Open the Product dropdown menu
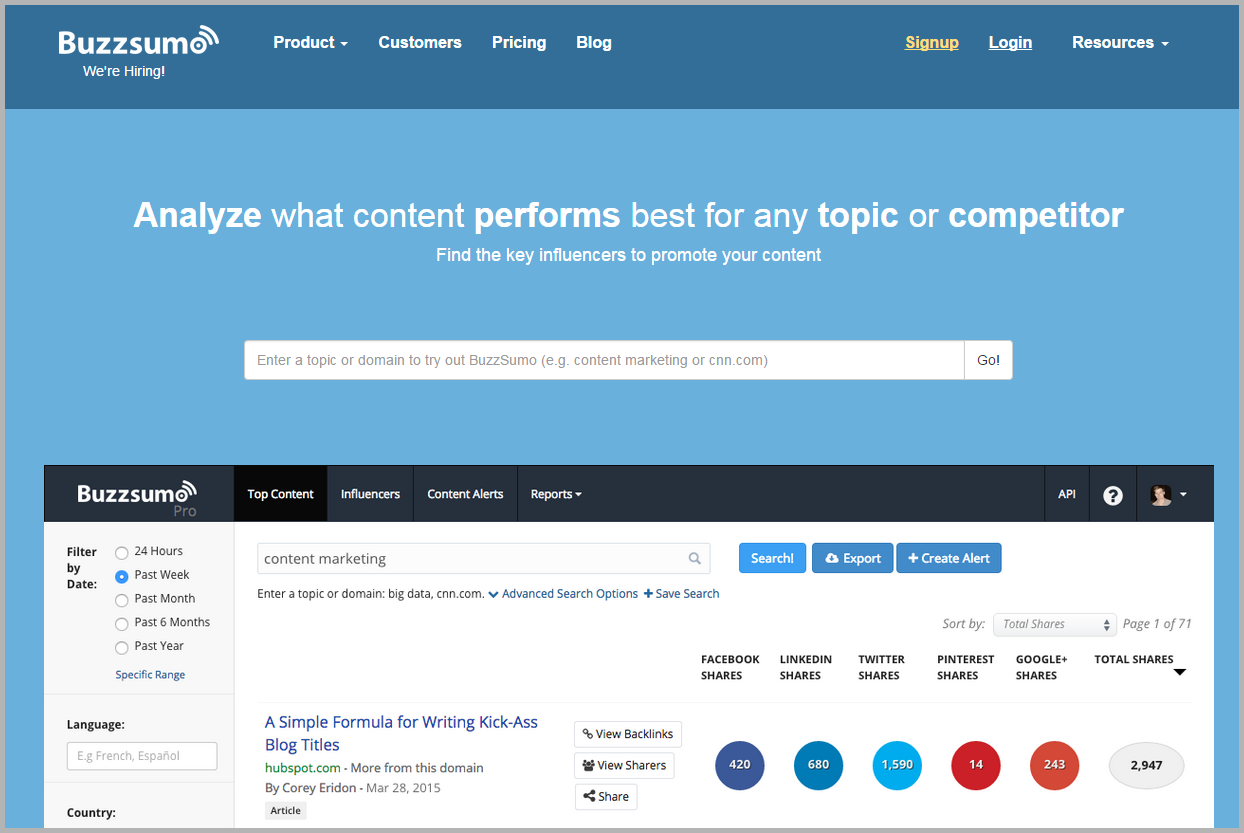This screenshot has width=1244, height=833. click(310, 42)
